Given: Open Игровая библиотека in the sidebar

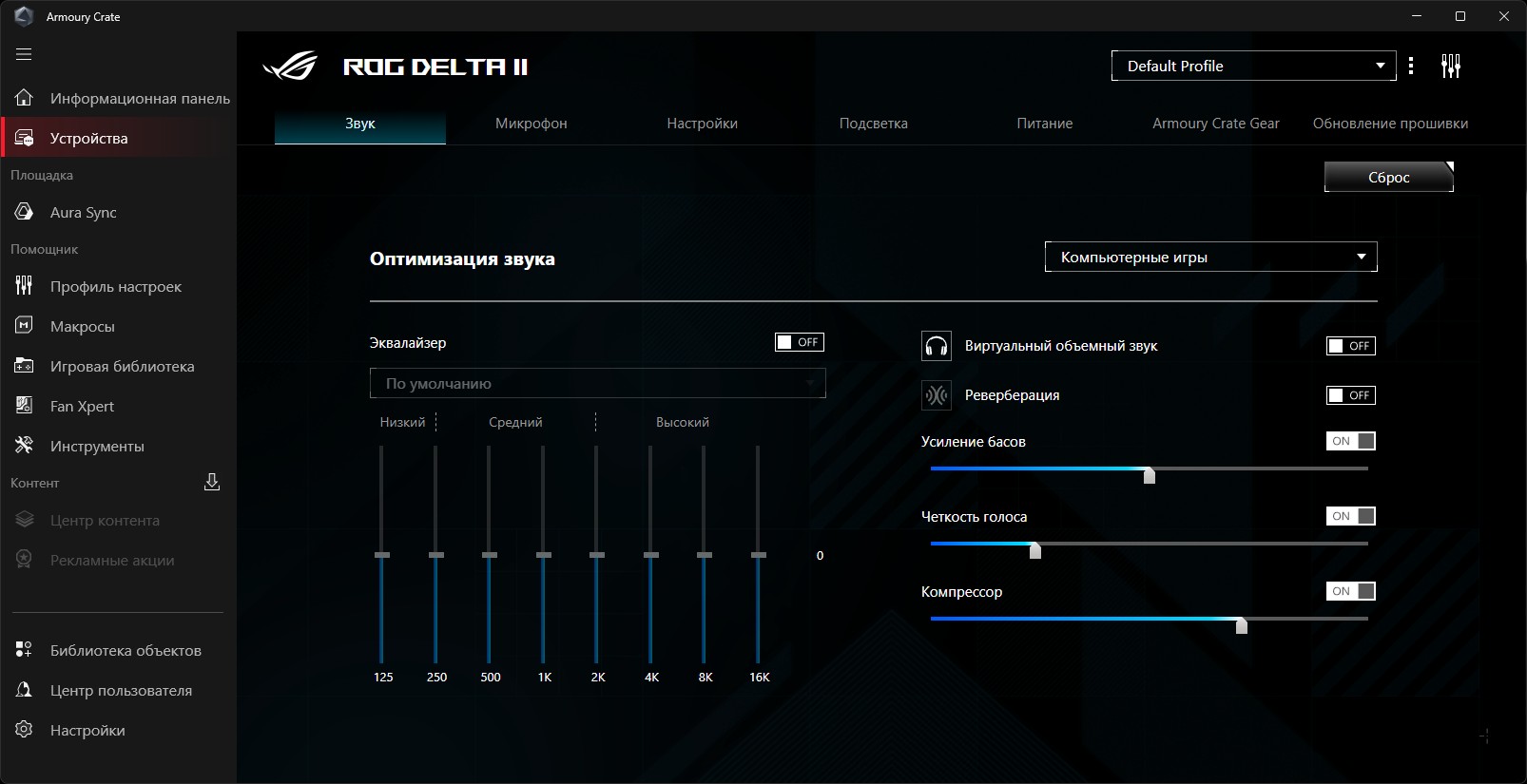Looking at the screenshot, I should (118, 366).
